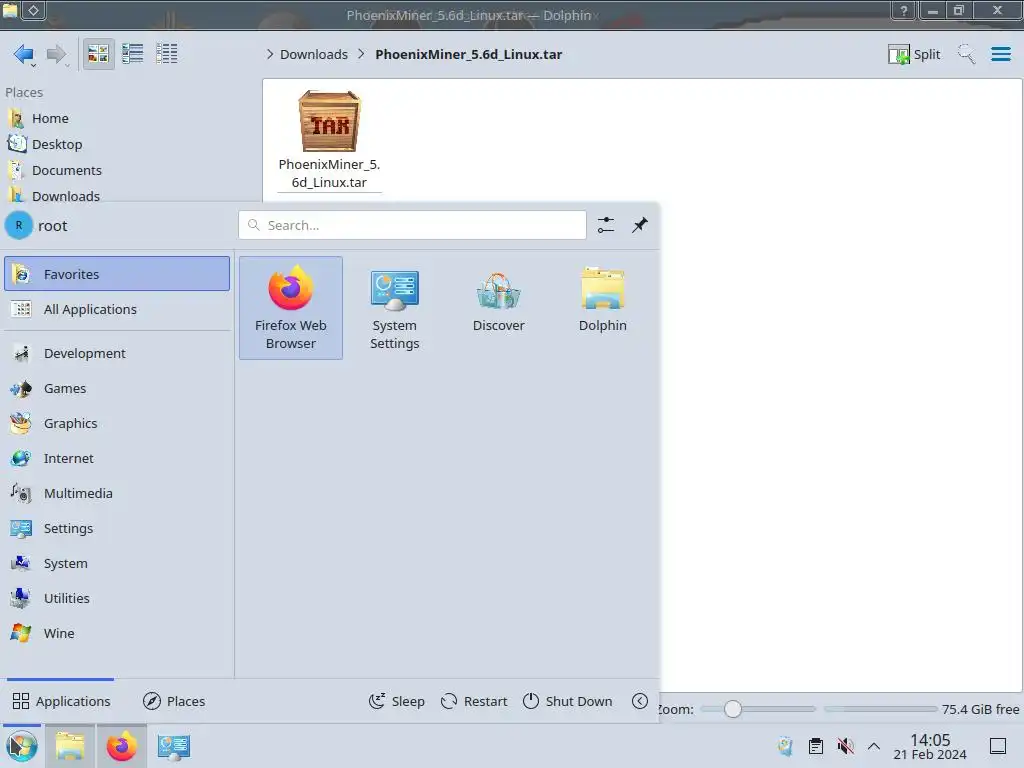1024x768 pixels.
Task: Toggle the muted volume tray icon
Action: pyautogui.click(x=845, y=746)
